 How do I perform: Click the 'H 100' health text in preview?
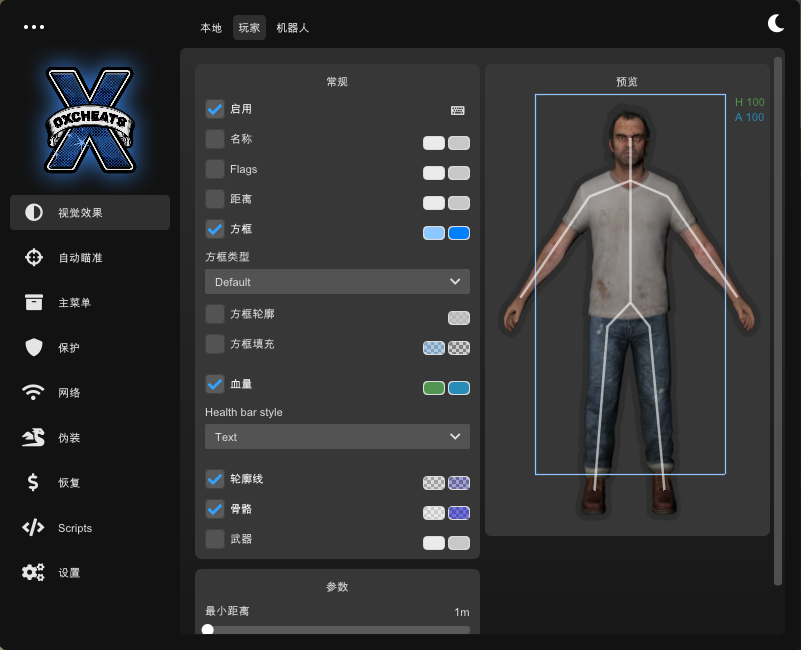coord(749,102)
